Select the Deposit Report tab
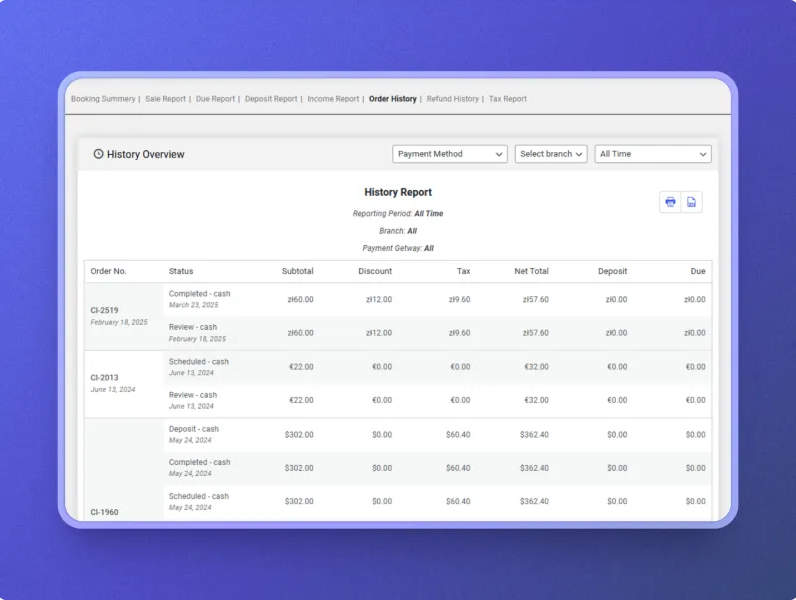The height and width of the screenshot is (600, 796). (x=271, y=99)
